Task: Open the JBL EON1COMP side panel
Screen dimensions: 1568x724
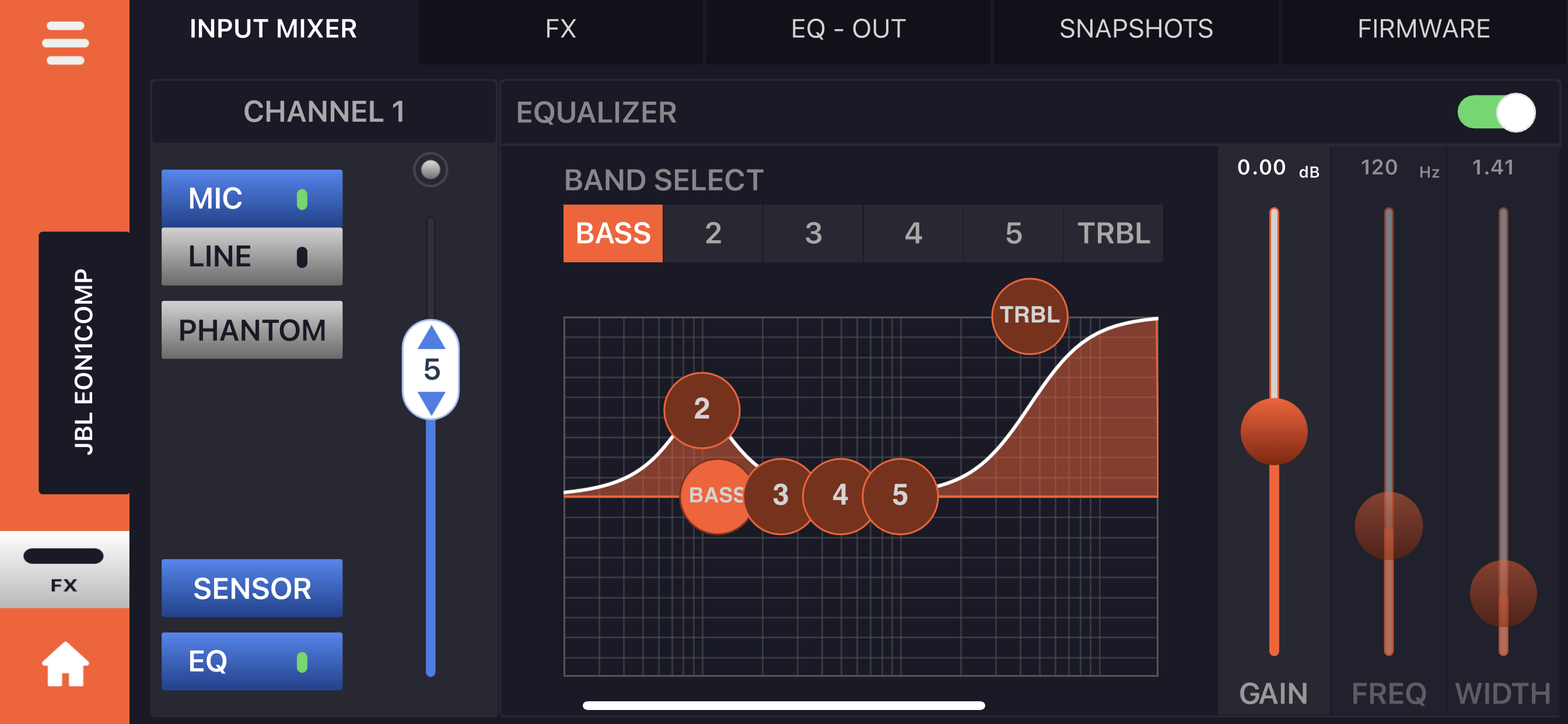Action: [84, 362]
